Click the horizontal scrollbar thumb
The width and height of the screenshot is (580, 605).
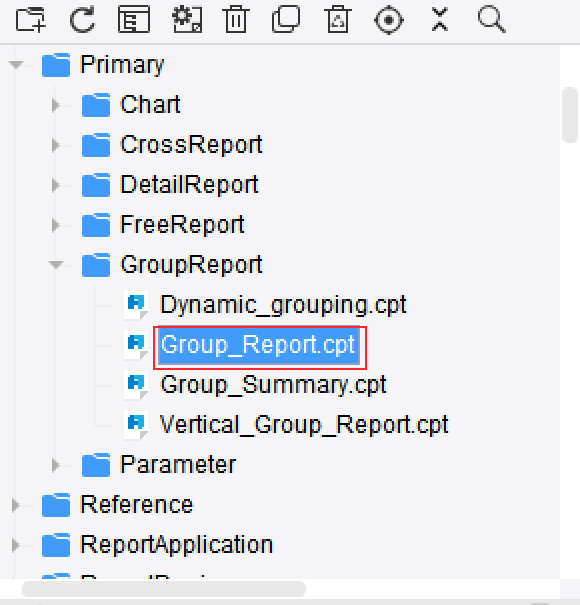(164, 589)
